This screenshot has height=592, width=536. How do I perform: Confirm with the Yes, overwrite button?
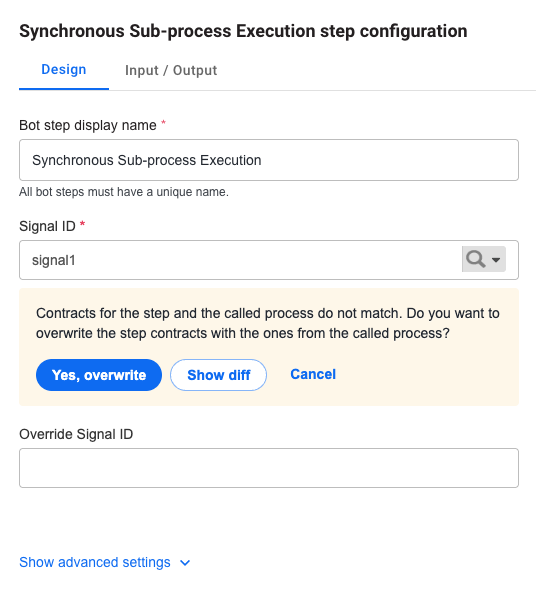tap(99, 375)
